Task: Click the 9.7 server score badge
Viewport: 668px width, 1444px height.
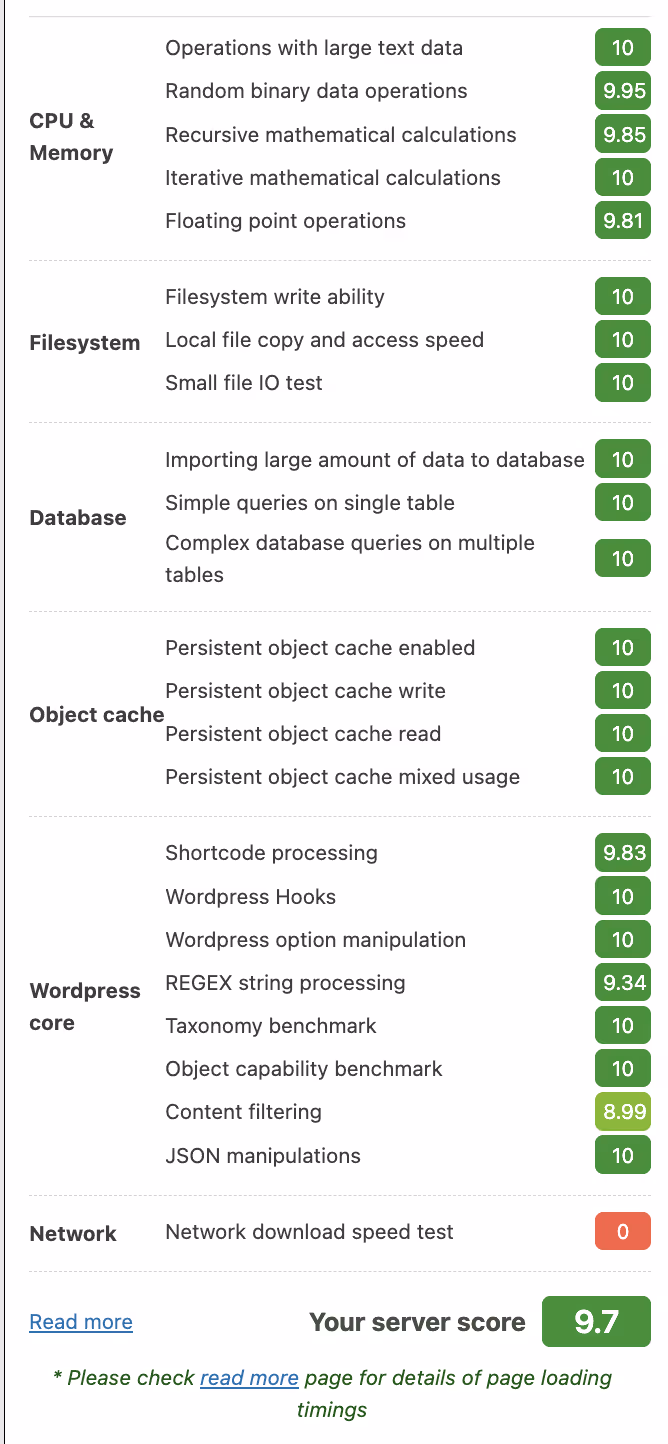Action: (x=596, y=1322)
